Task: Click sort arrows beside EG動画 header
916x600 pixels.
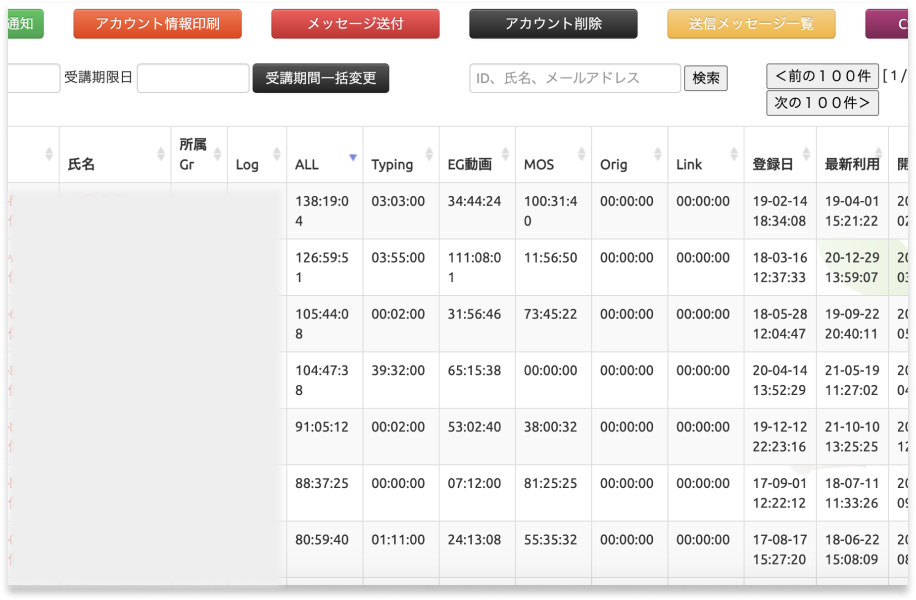Action: pyautogui.click(x=505, y=154)
